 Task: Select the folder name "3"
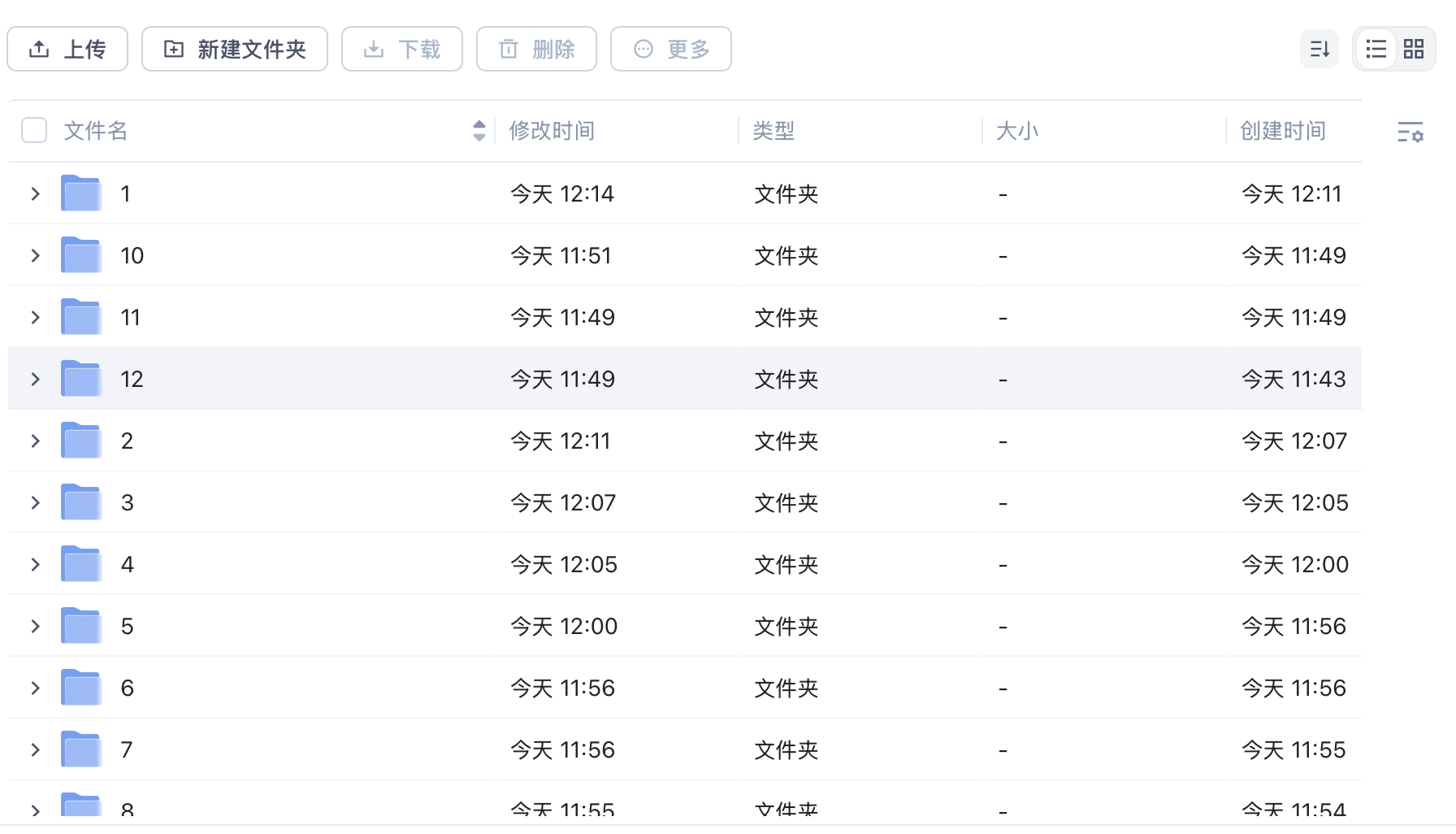pyautogui.click(x=128, y=502)
